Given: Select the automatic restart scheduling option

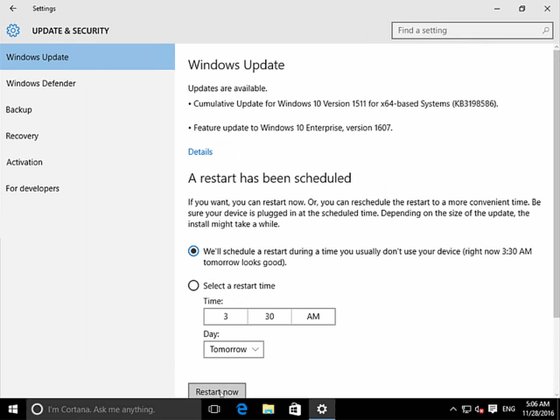Looking at the screenshot, I should pyautogui.click(x=193, y=251).
